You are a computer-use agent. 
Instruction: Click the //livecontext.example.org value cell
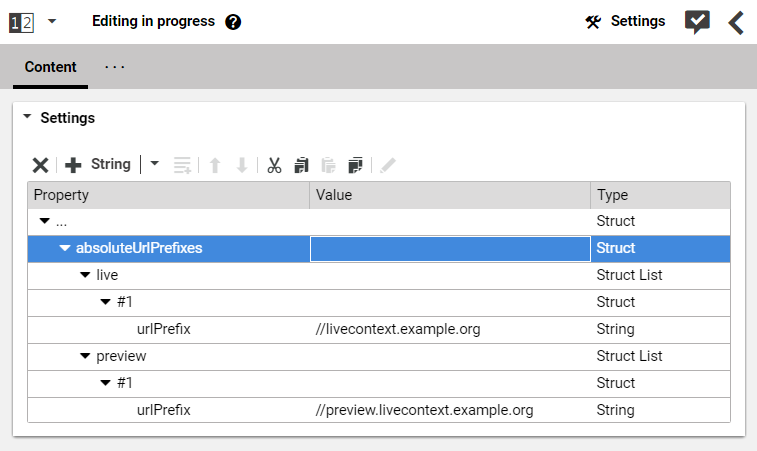point(449,329)
